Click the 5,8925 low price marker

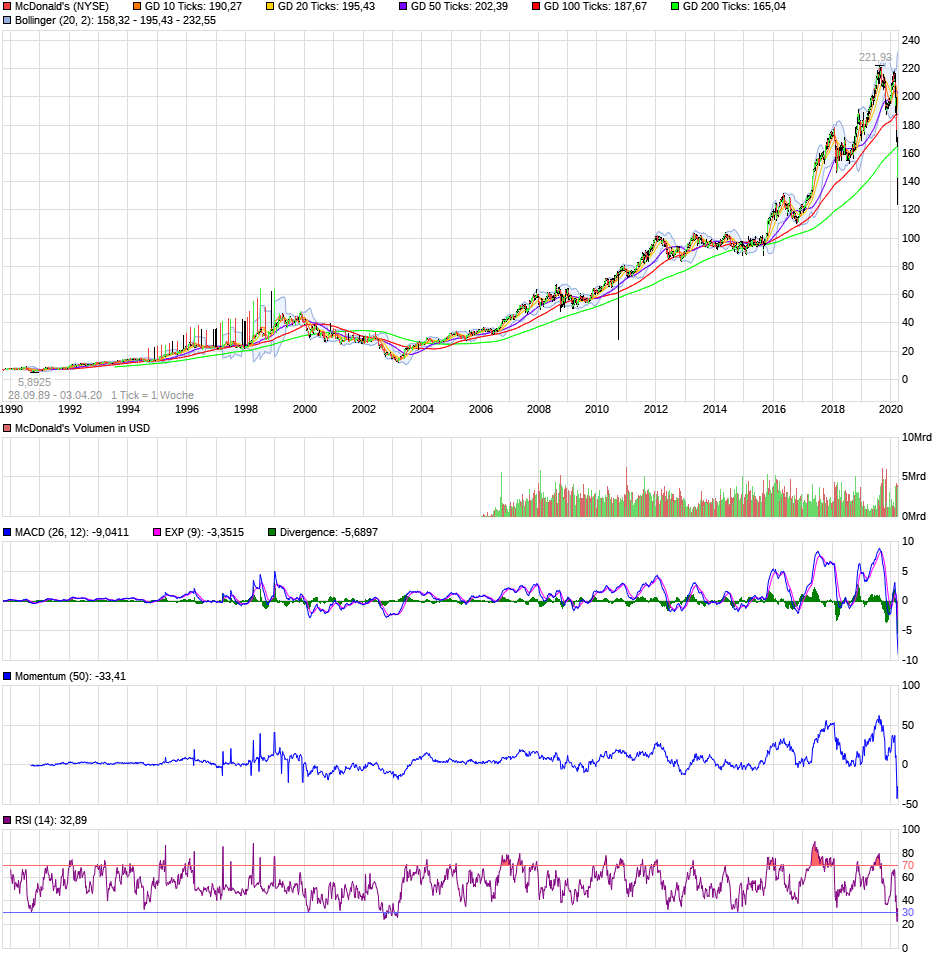click(34, 382)
